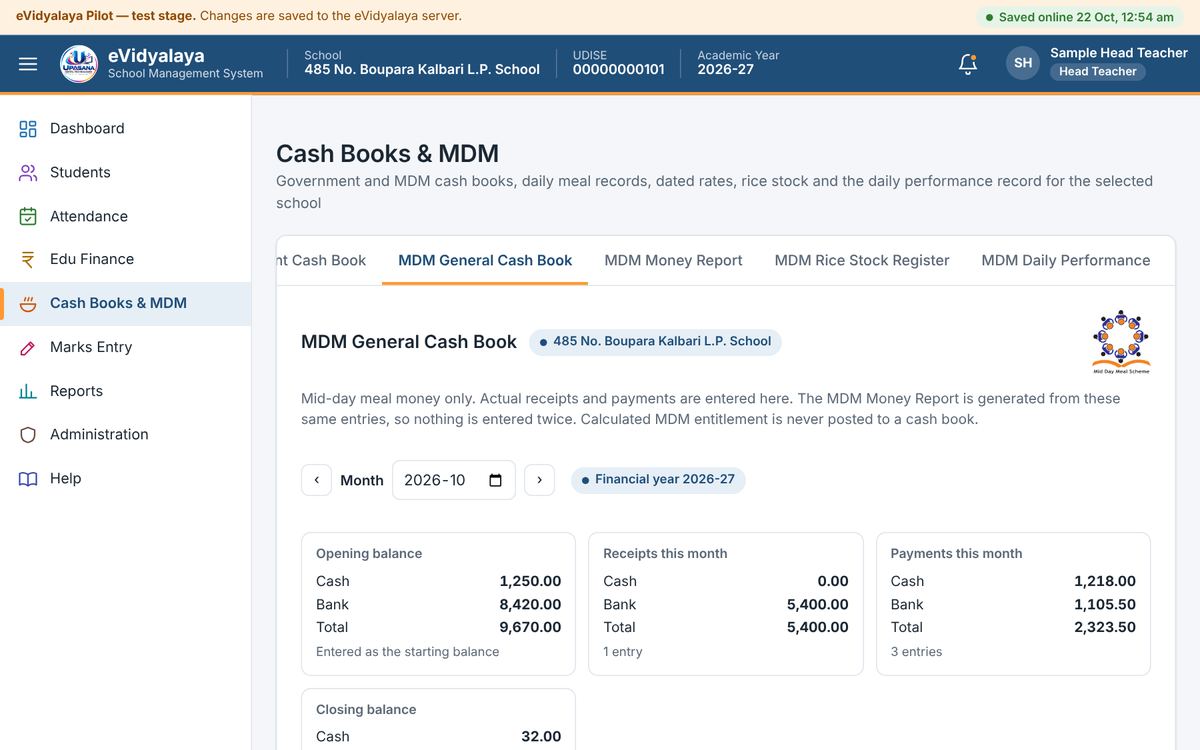Click Payments Total 2,323.50

point(1105,627)
